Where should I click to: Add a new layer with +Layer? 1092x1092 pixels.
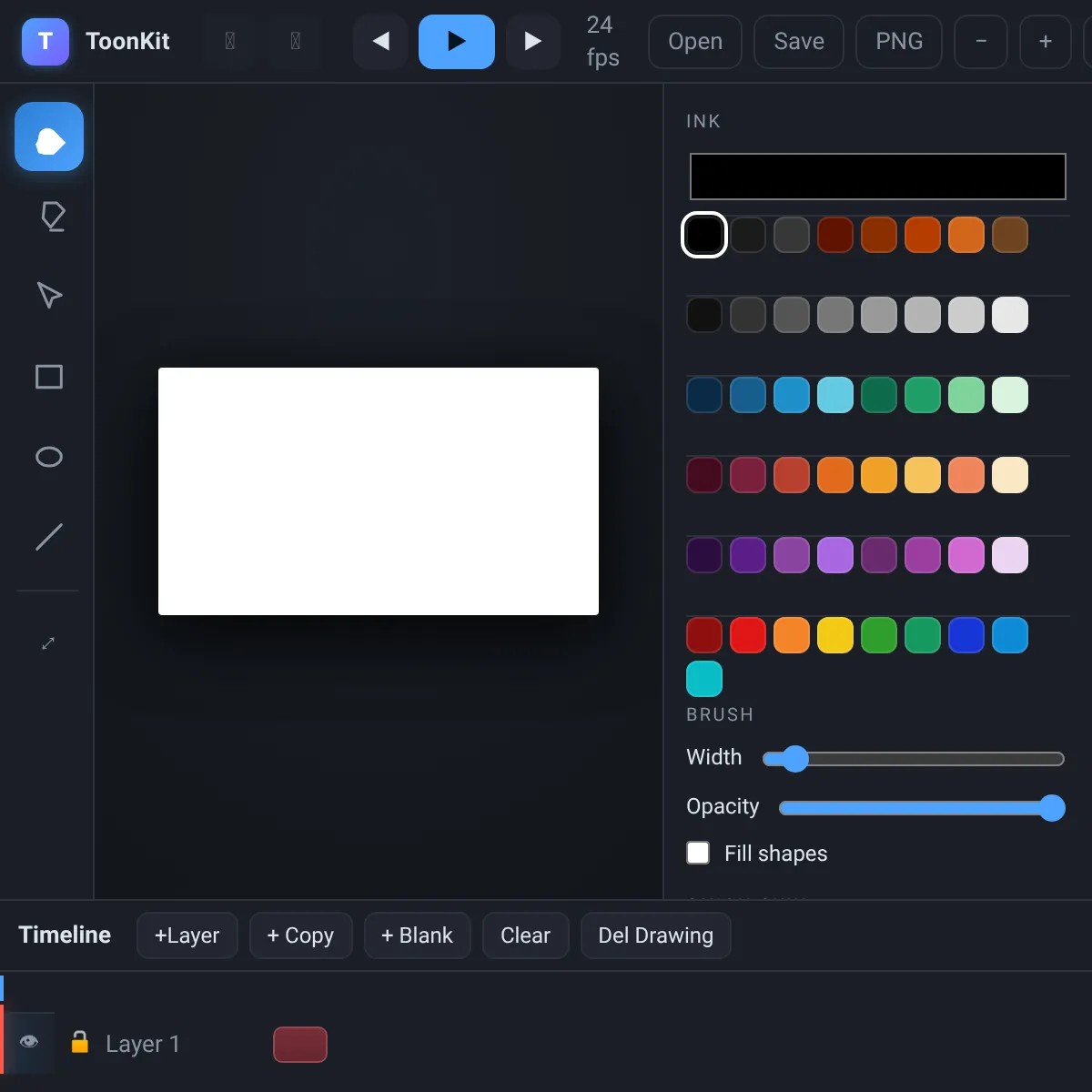coord(187,935)
